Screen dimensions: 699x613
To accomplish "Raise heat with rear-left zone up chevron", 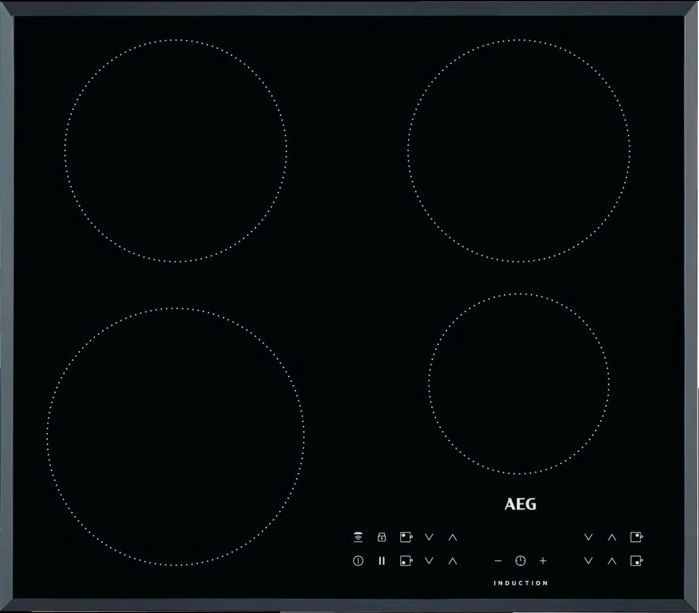I will [x=453, y=537].
